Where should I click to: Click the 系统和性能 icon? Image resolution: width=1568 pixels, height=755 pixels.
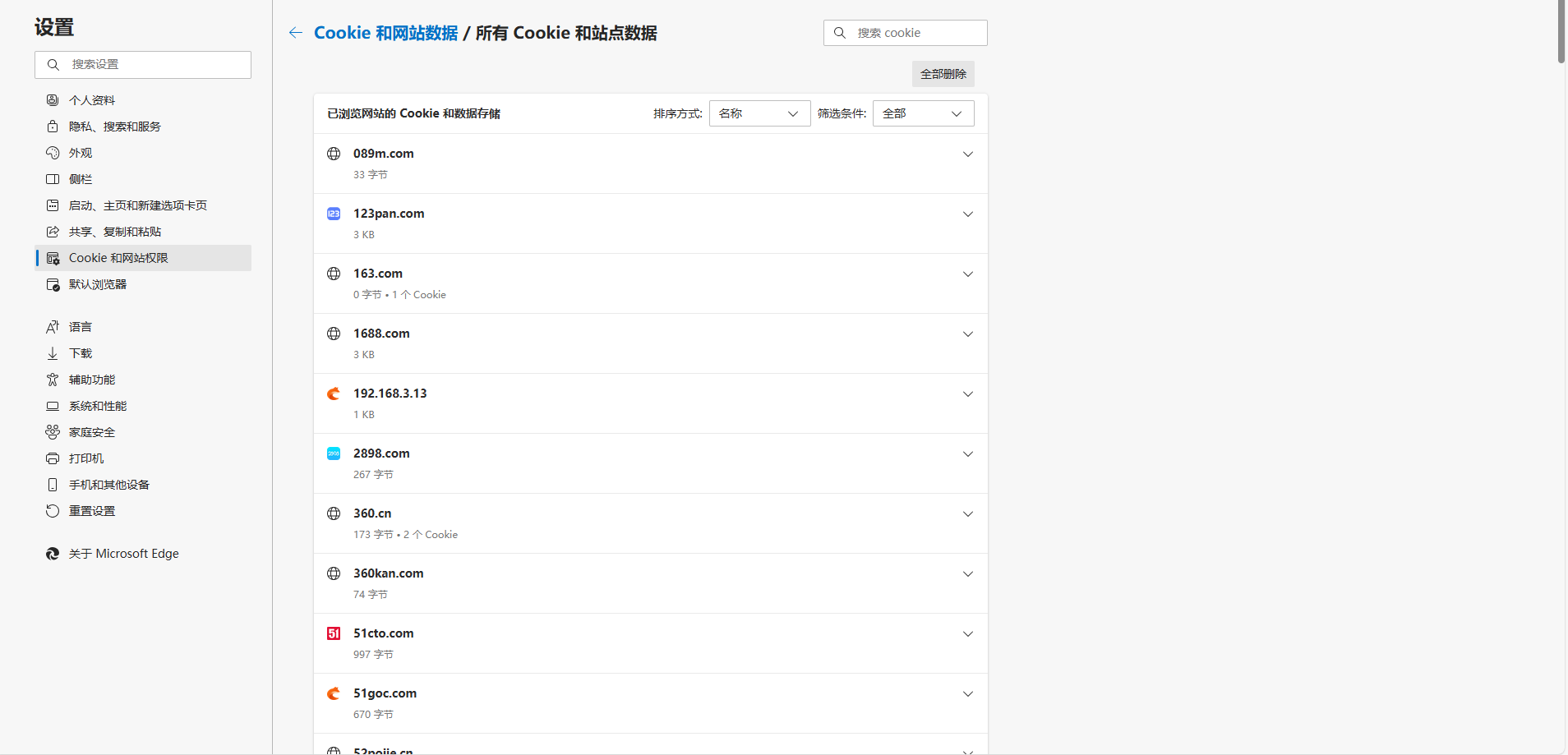[x=53, y=406]
